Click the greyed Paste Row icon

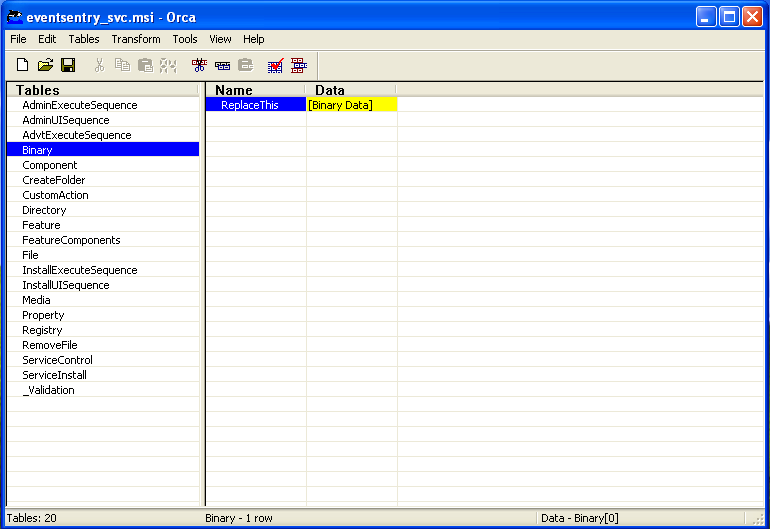(246, 65)
